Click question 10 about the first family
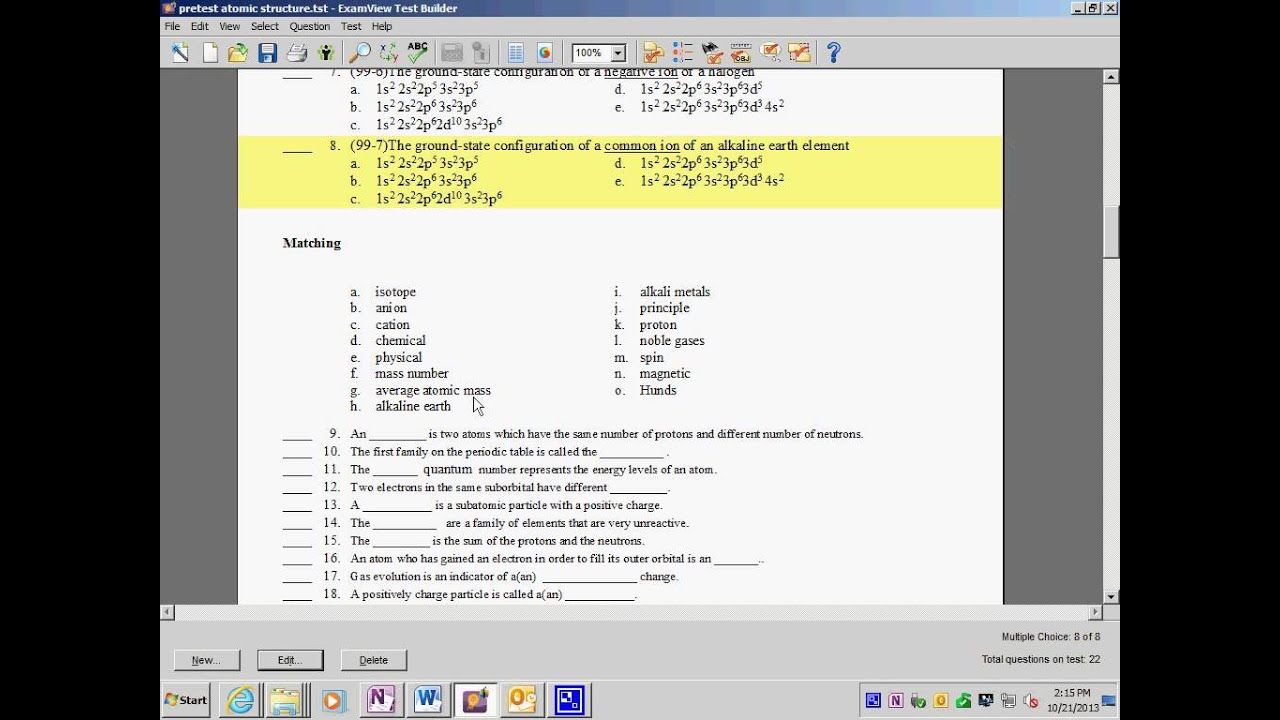 coord(510,452)
